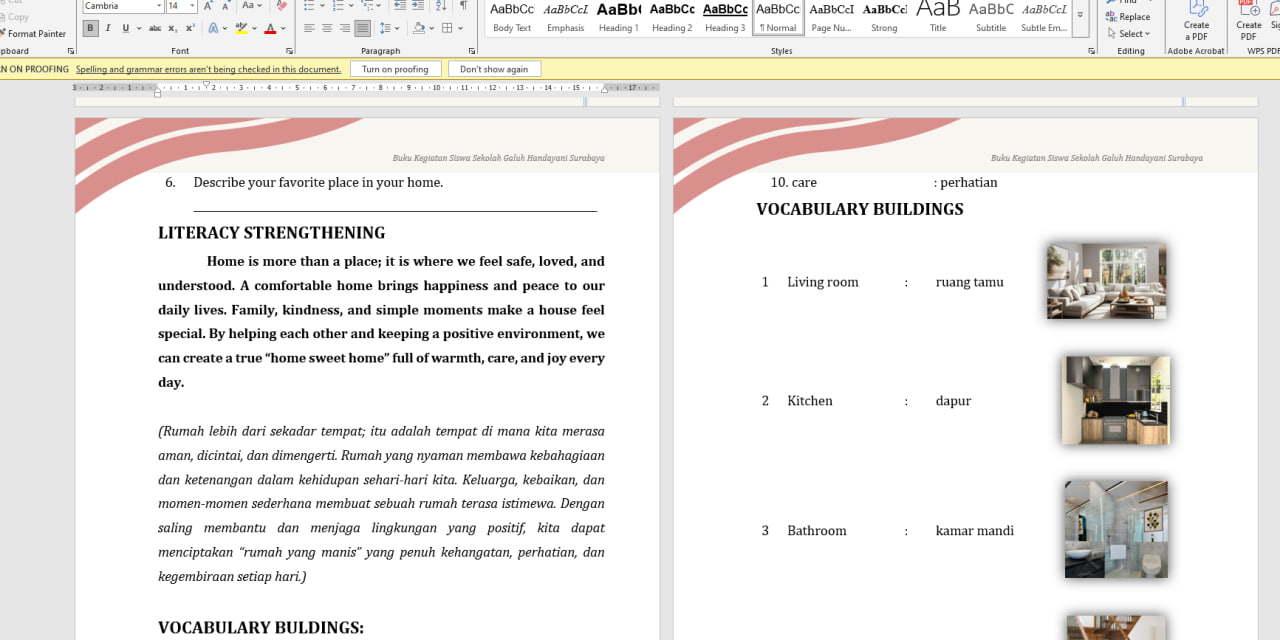The height and width of the screenshot is (640, 1280).
Task: Shrink font size icon
Action: [x=226, y=6]
